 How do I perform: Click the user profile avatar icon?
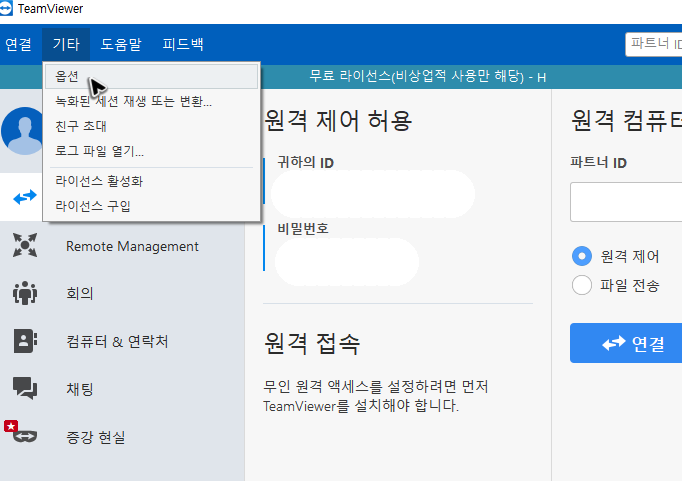[x=23, y=131]
